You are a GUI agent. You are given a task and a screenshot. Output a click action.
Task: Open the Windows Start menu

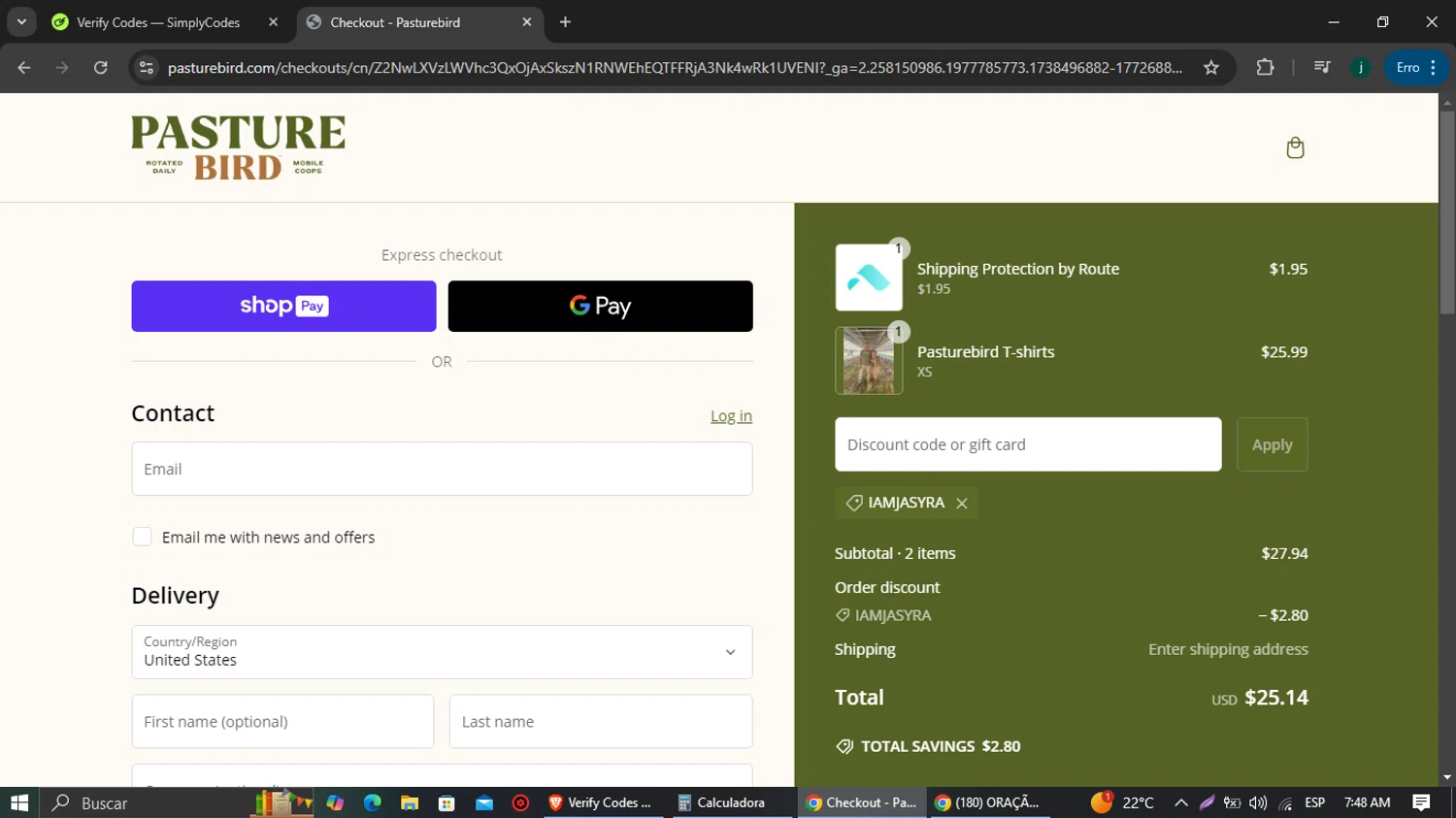pyautogui.click(x=19, y=802)
